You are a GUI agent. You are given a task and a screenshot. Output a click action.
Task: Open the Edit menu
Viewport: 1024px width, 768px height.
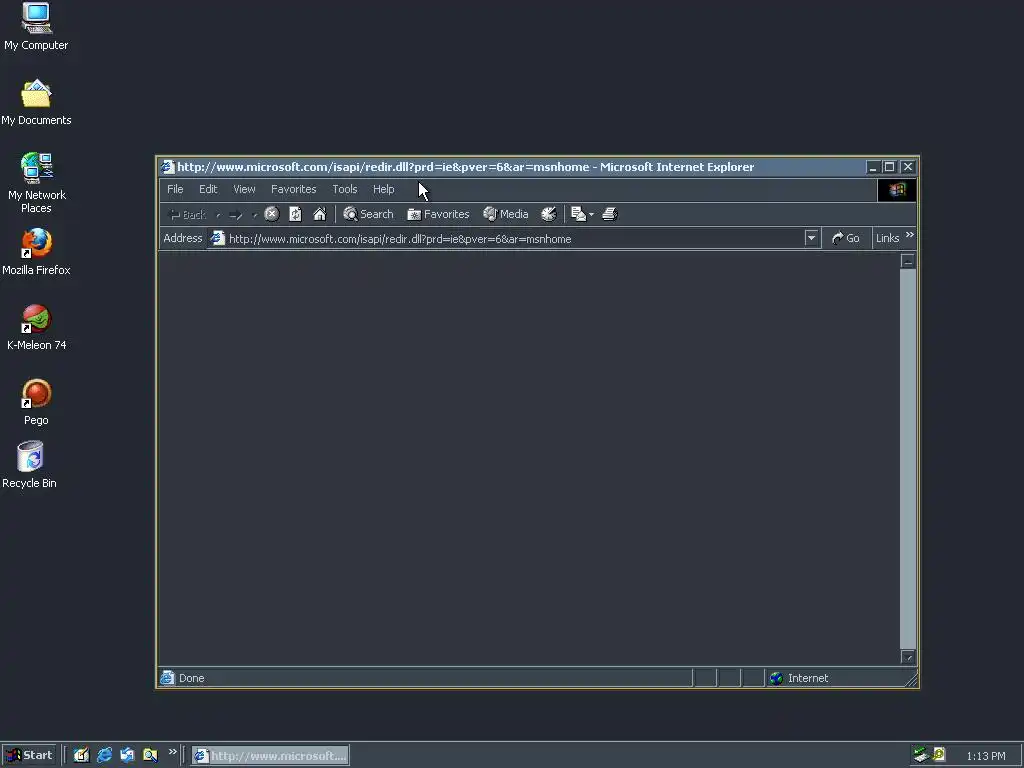208,189
